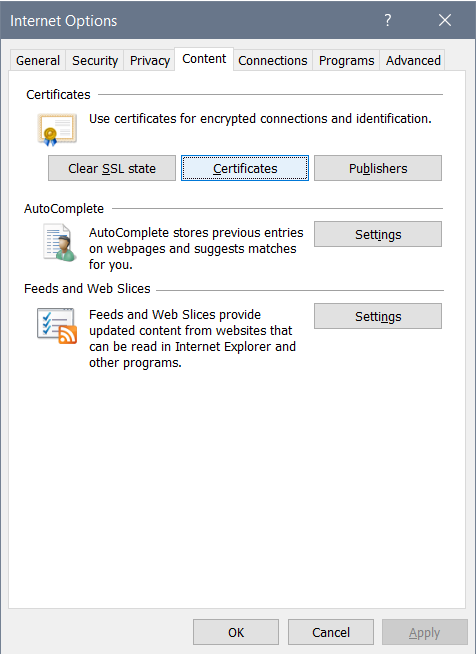Click the Apply button
476x654 pixels.
click(x=425, y=632)
